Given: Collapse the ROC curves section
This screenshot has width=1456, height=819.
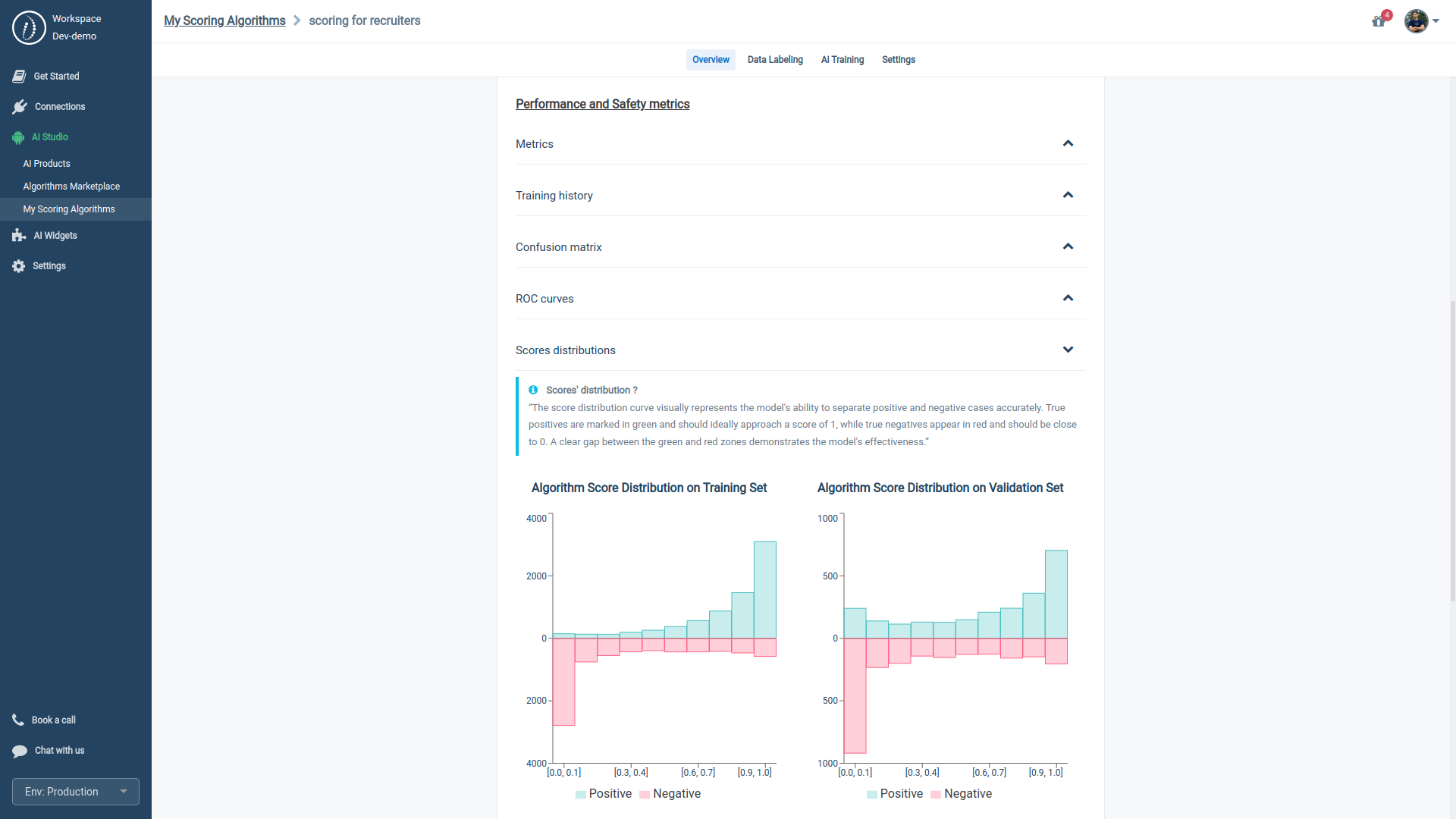Looking at the screenshot, I should (1068, 298).
